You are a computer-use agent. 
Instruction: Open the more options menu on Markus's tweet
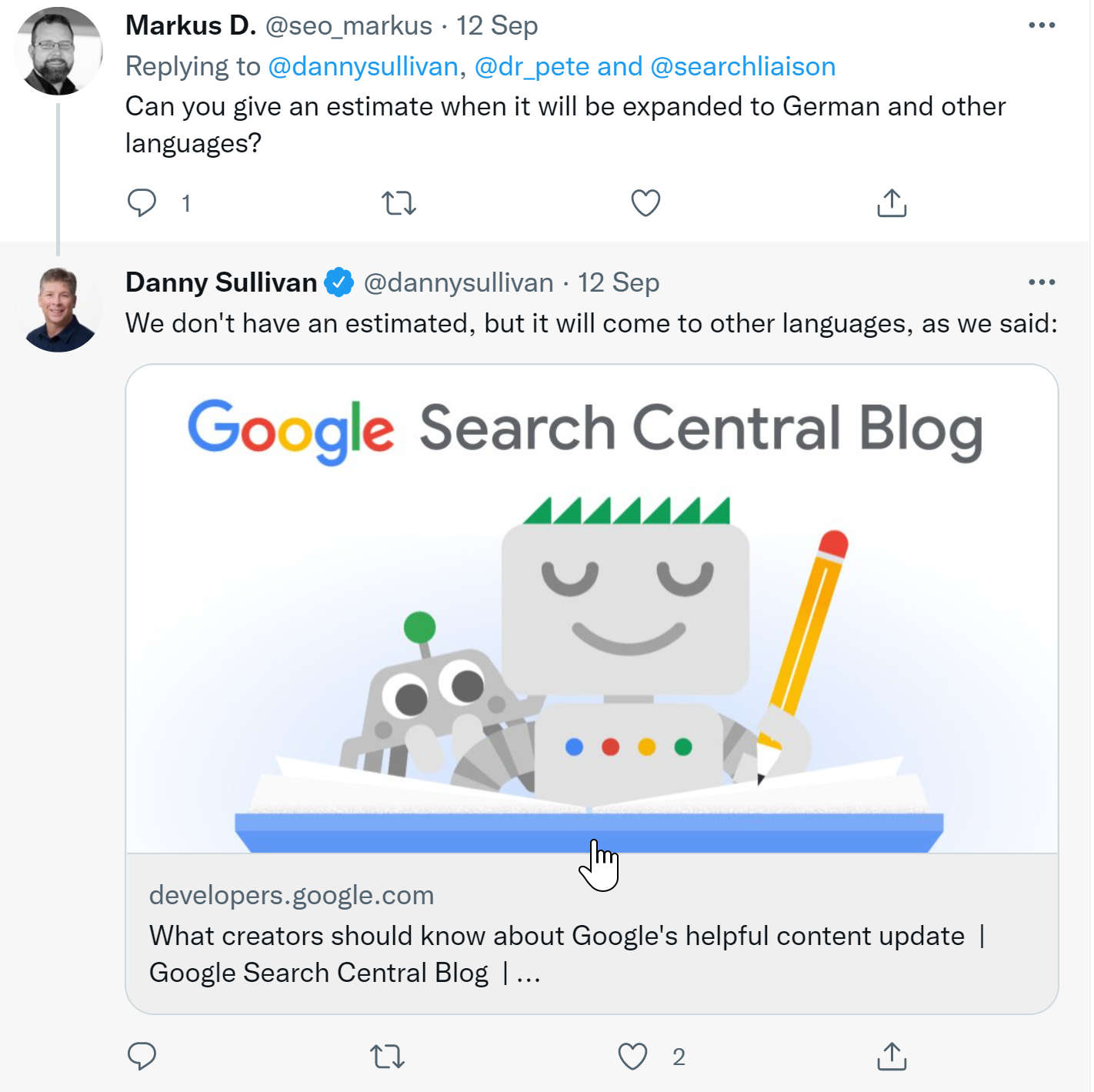[1042, 25]
